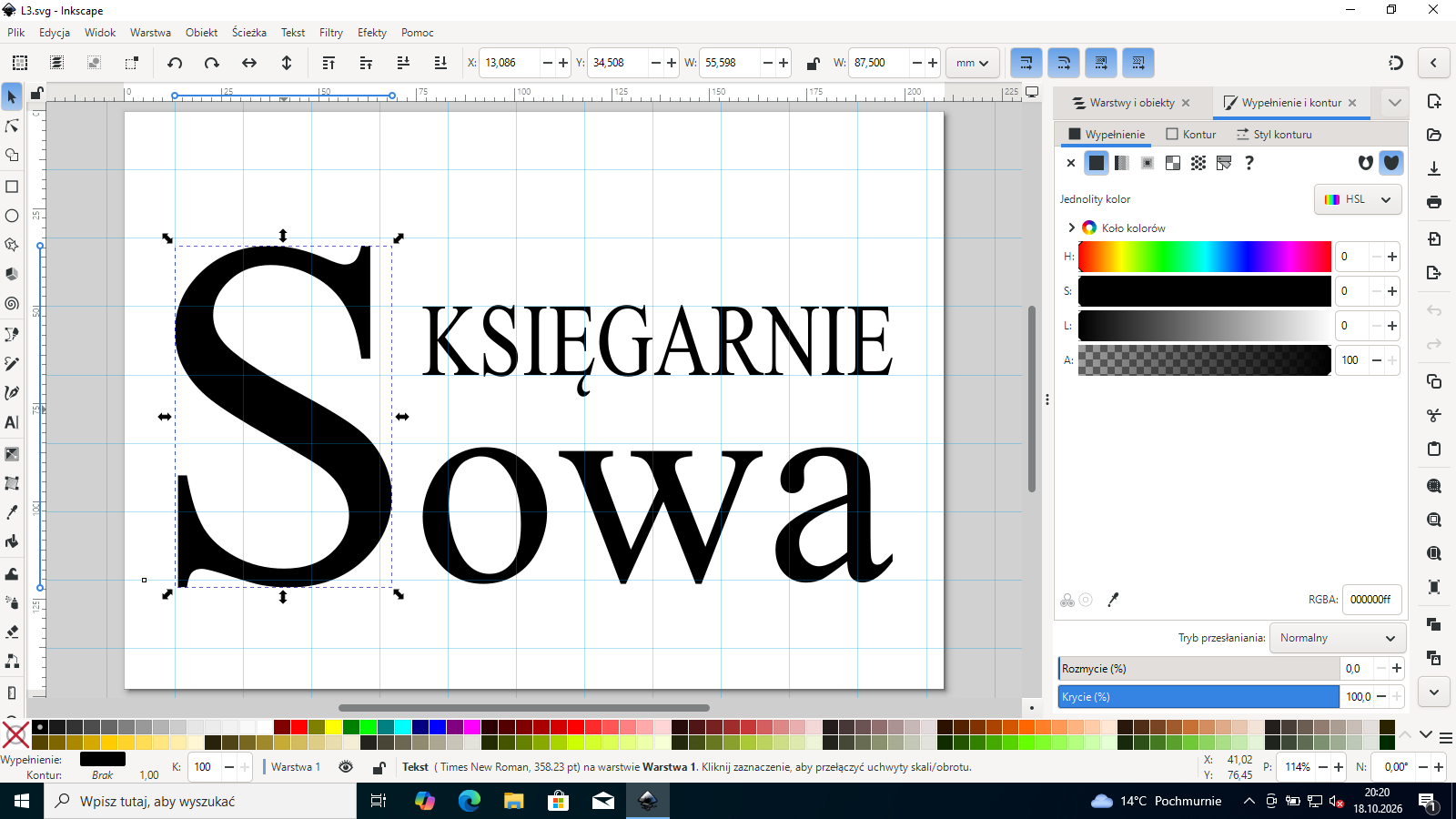Viewport: 1456px width, 819px height.
Task: Open the dock panels chevron menu
Action: pos(1394,103)
